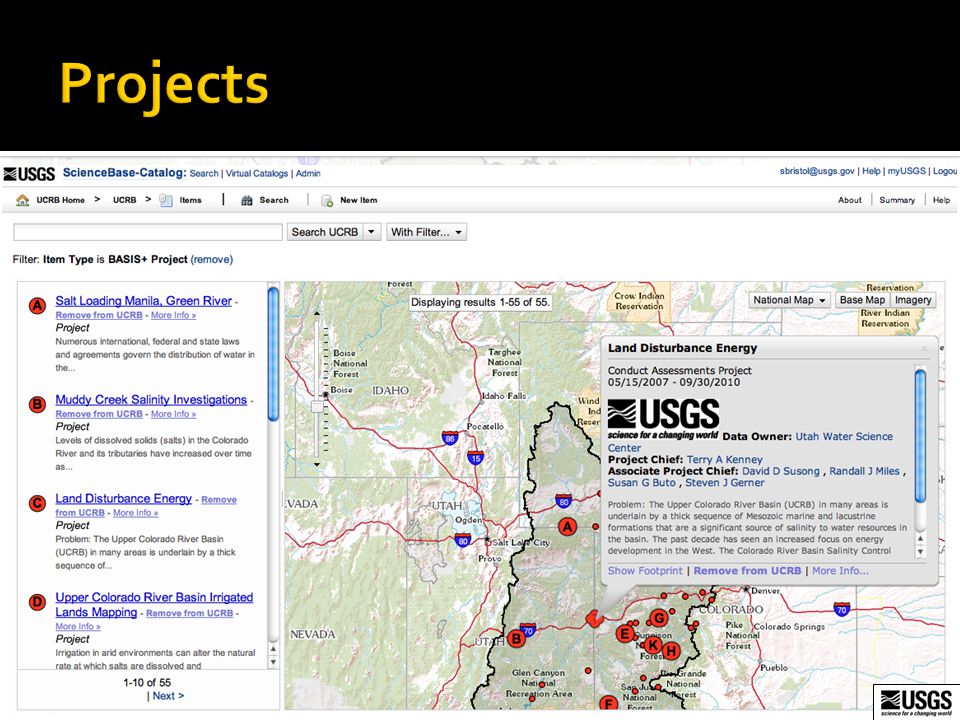Click map marker E on the map
The width and height of the screenshot is (960, 720).
625,634
